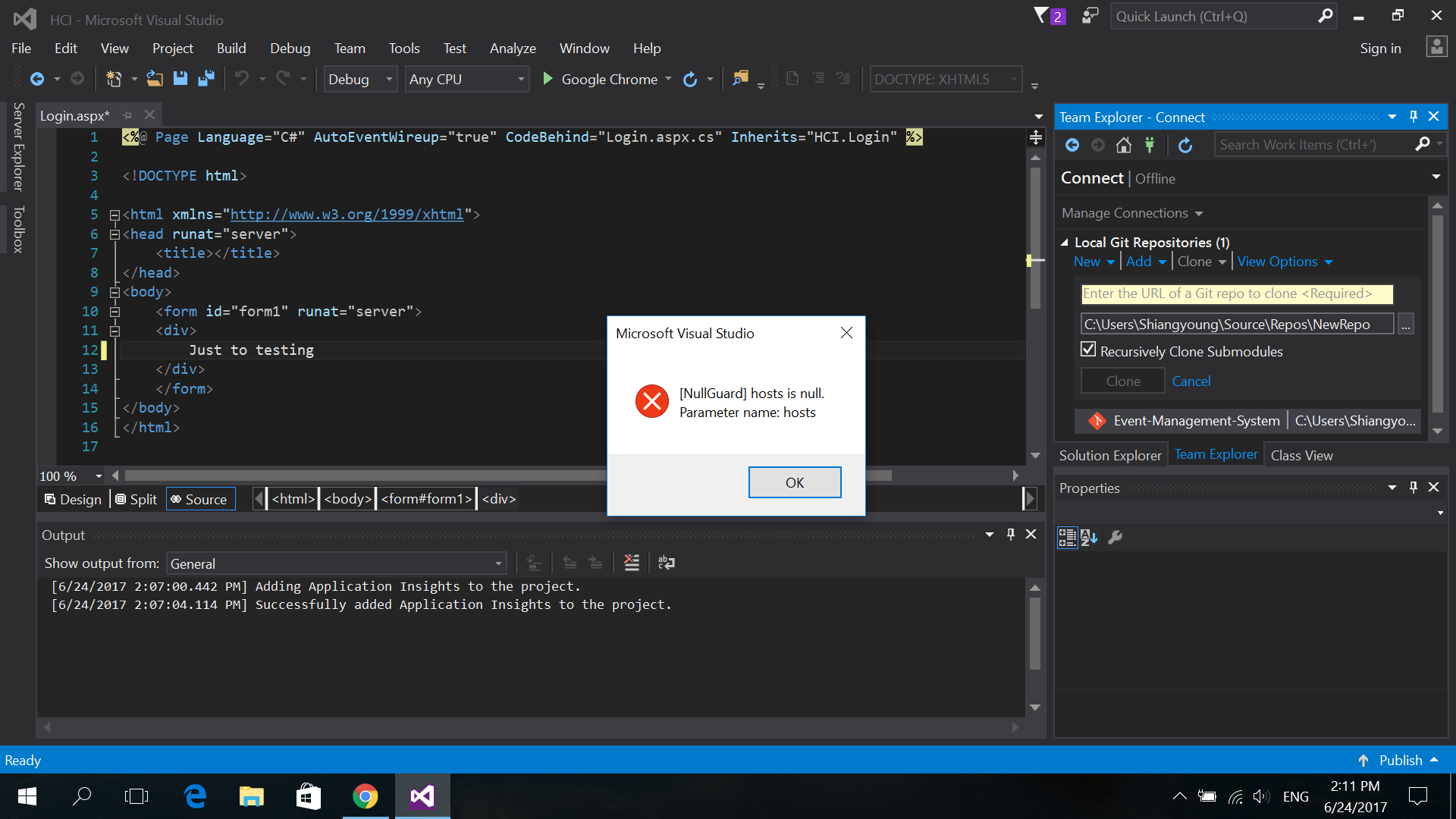1456x819 pixels.
Task: Open the Team menu
Action: click(x=349, y=48)
